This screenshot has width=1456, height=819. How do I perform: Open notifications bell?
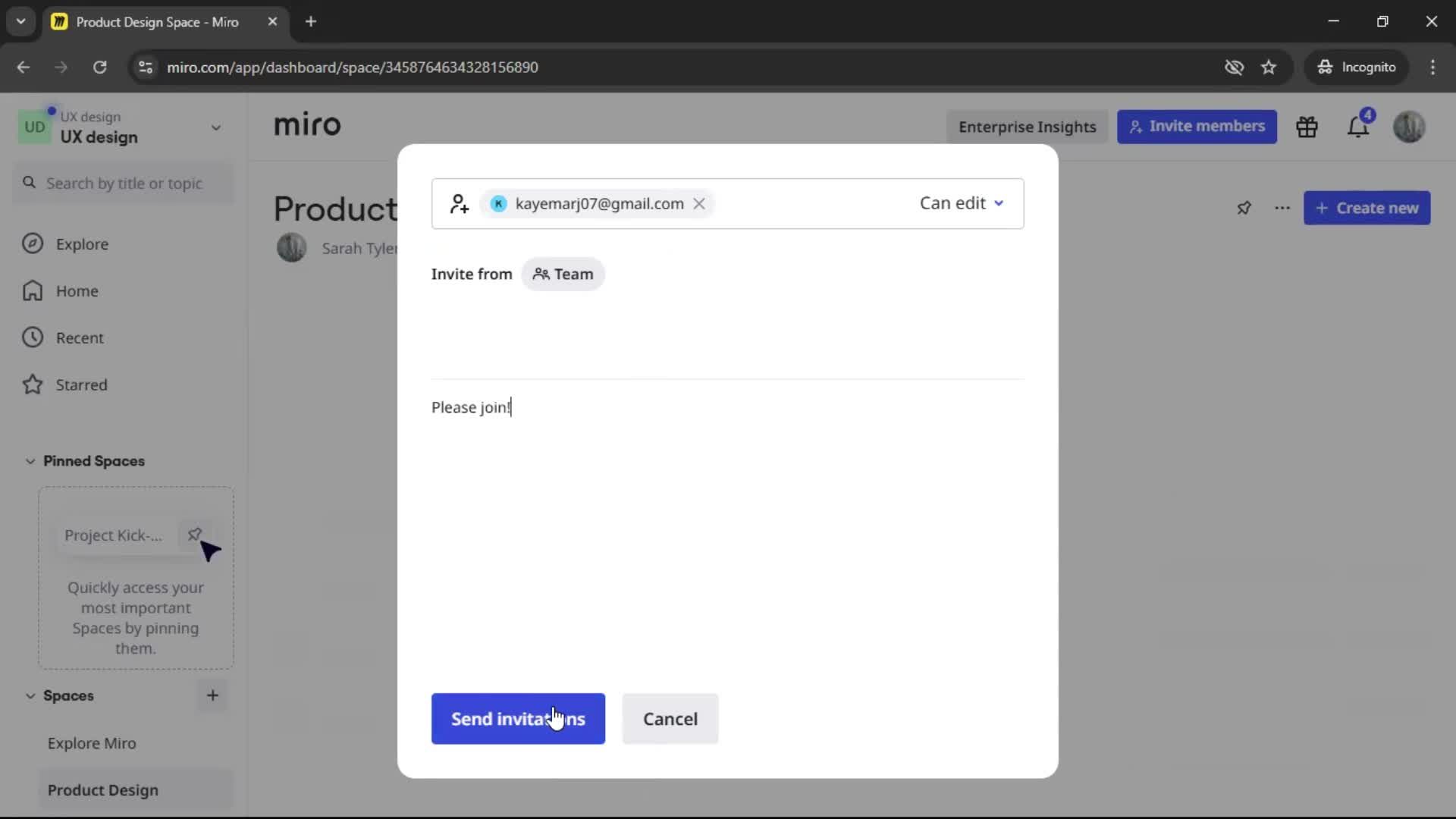(1357, 127)
